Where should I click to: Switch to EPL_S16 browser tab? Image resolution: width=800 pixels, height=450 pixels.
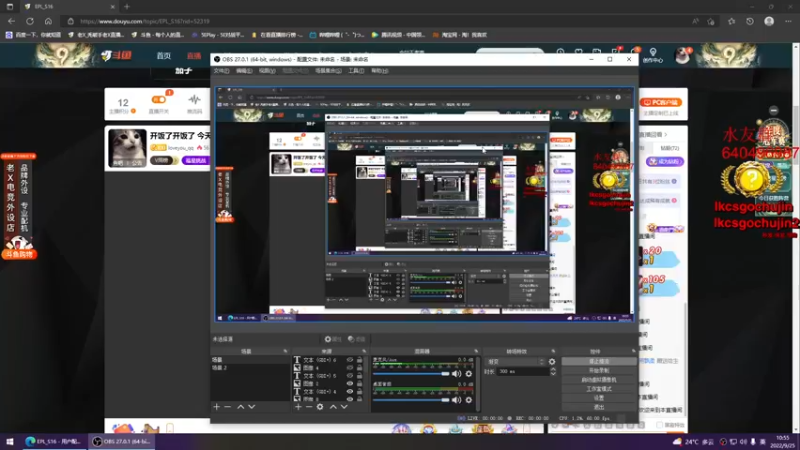(x=69, y=7)
